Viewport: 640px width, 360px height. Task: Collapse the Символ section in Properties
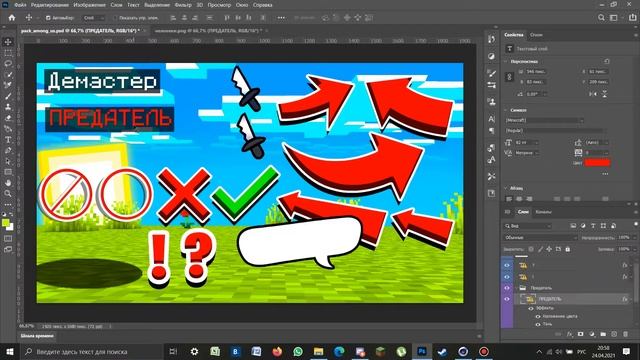pos(506,110)
